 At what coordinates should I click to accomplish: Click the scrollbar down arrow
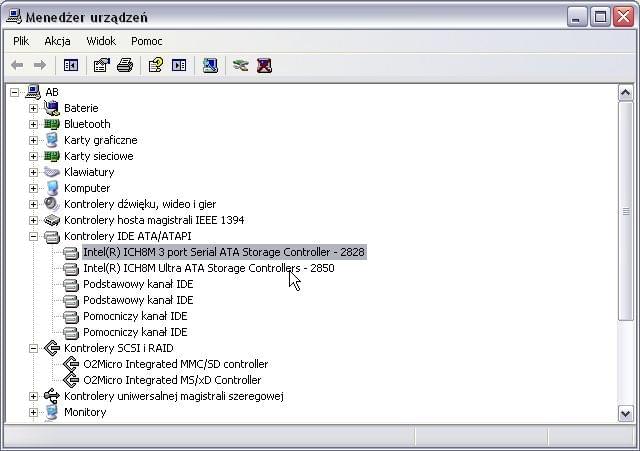click(626, 414)
